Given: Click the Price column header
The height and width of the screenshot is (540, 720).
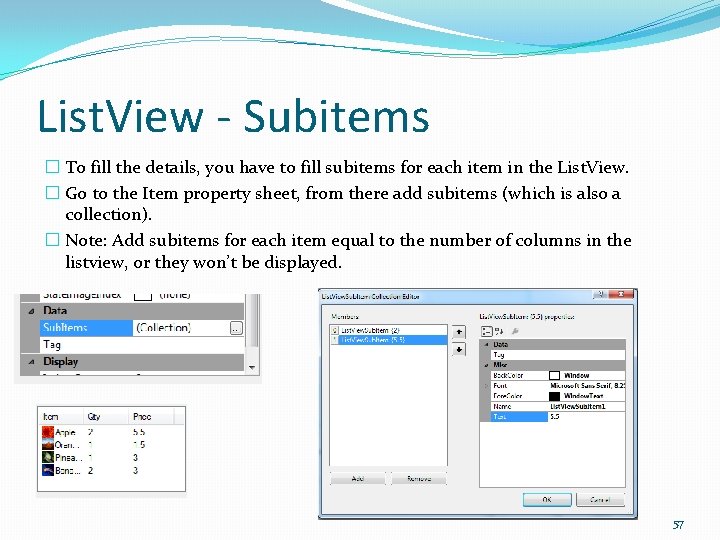Looking at the screenshot, I should point(151,416).
